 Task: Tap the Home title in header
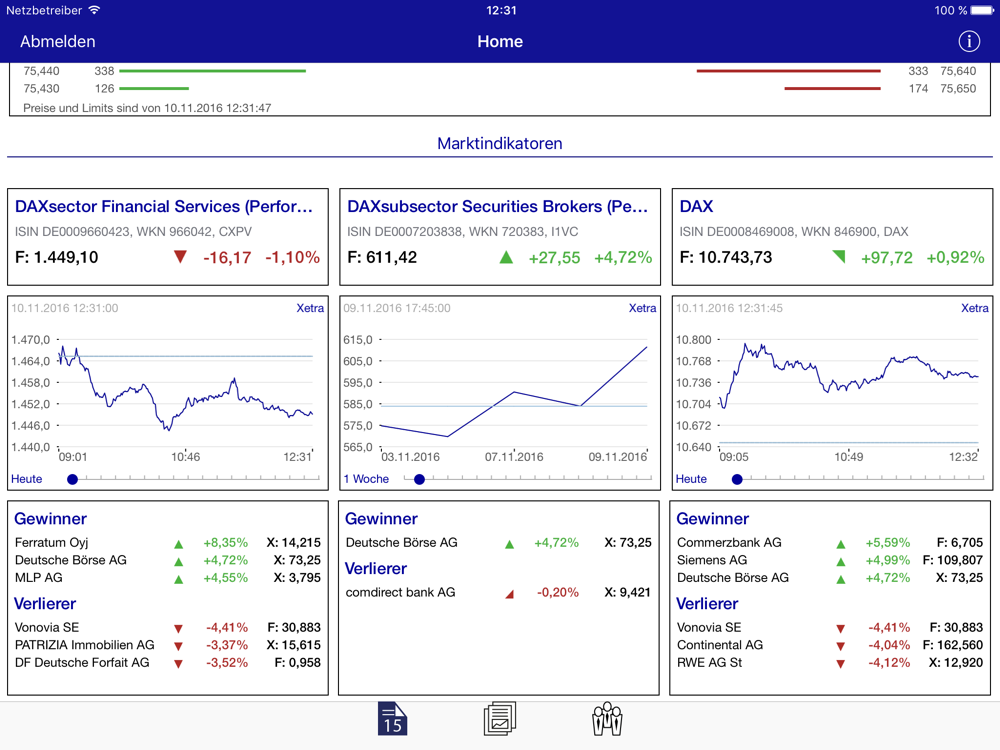coord(500,41)
